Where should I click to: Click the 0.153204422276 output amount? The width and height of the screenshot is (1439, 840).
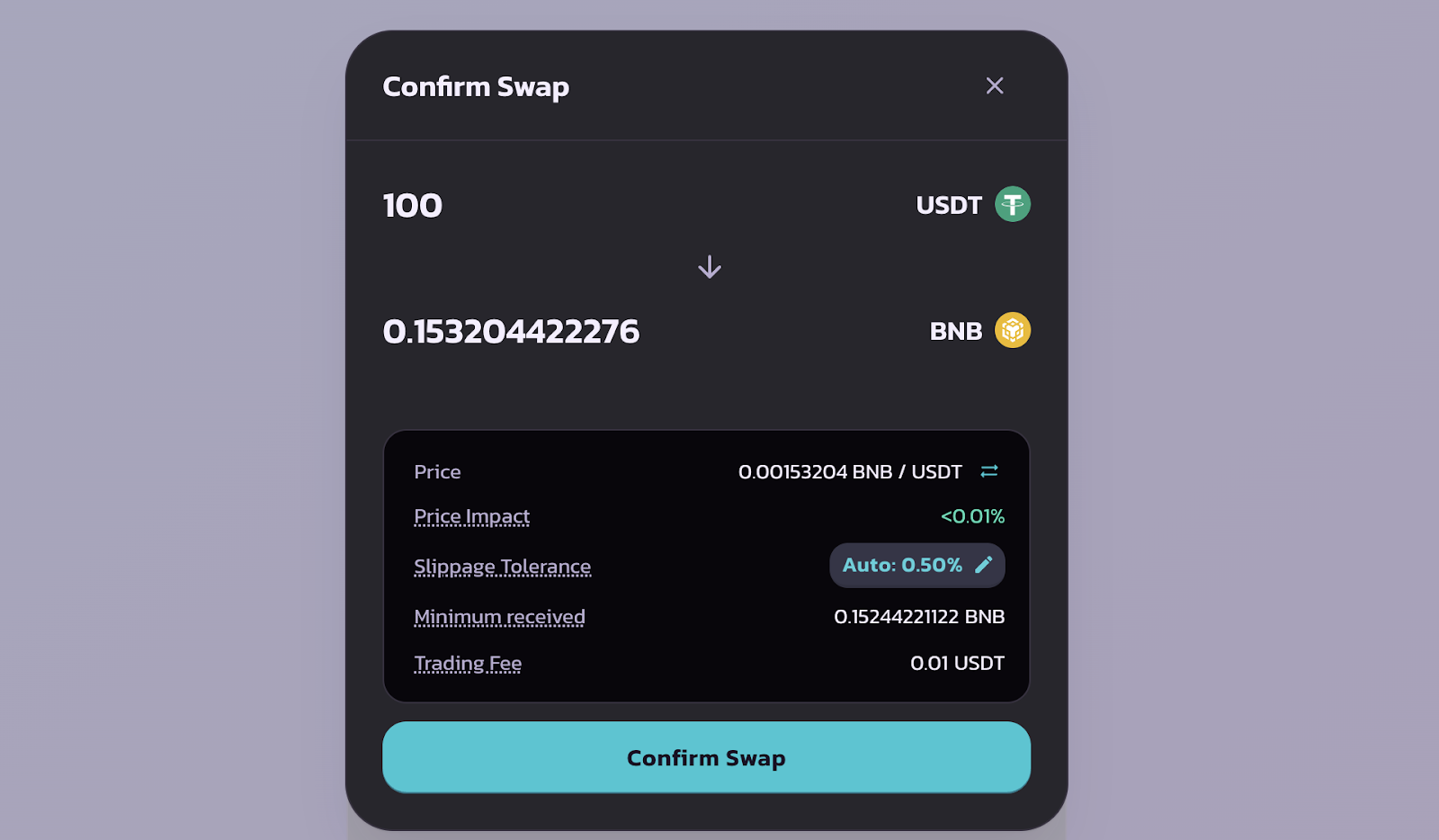tap(511, 331)
